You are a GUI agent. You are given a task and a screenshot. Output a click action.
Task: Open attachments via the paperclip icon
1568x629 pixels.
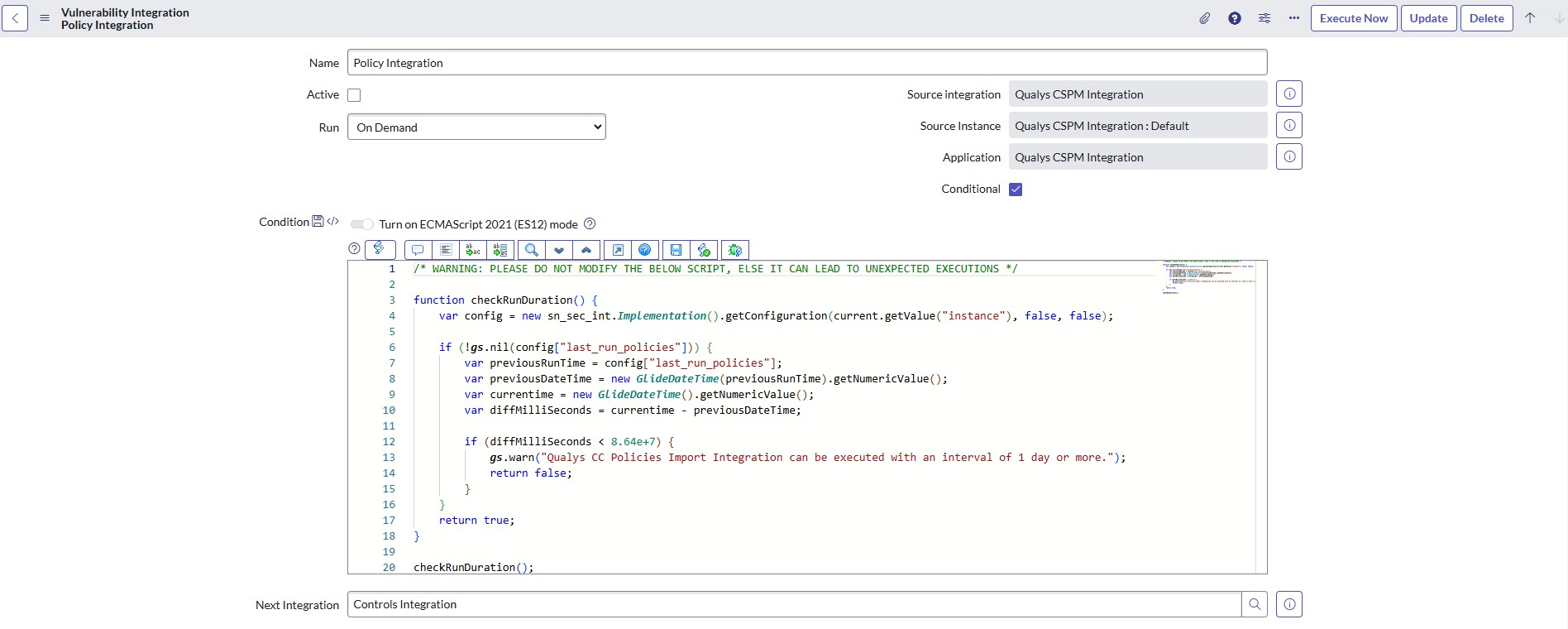click(1205, 18)
